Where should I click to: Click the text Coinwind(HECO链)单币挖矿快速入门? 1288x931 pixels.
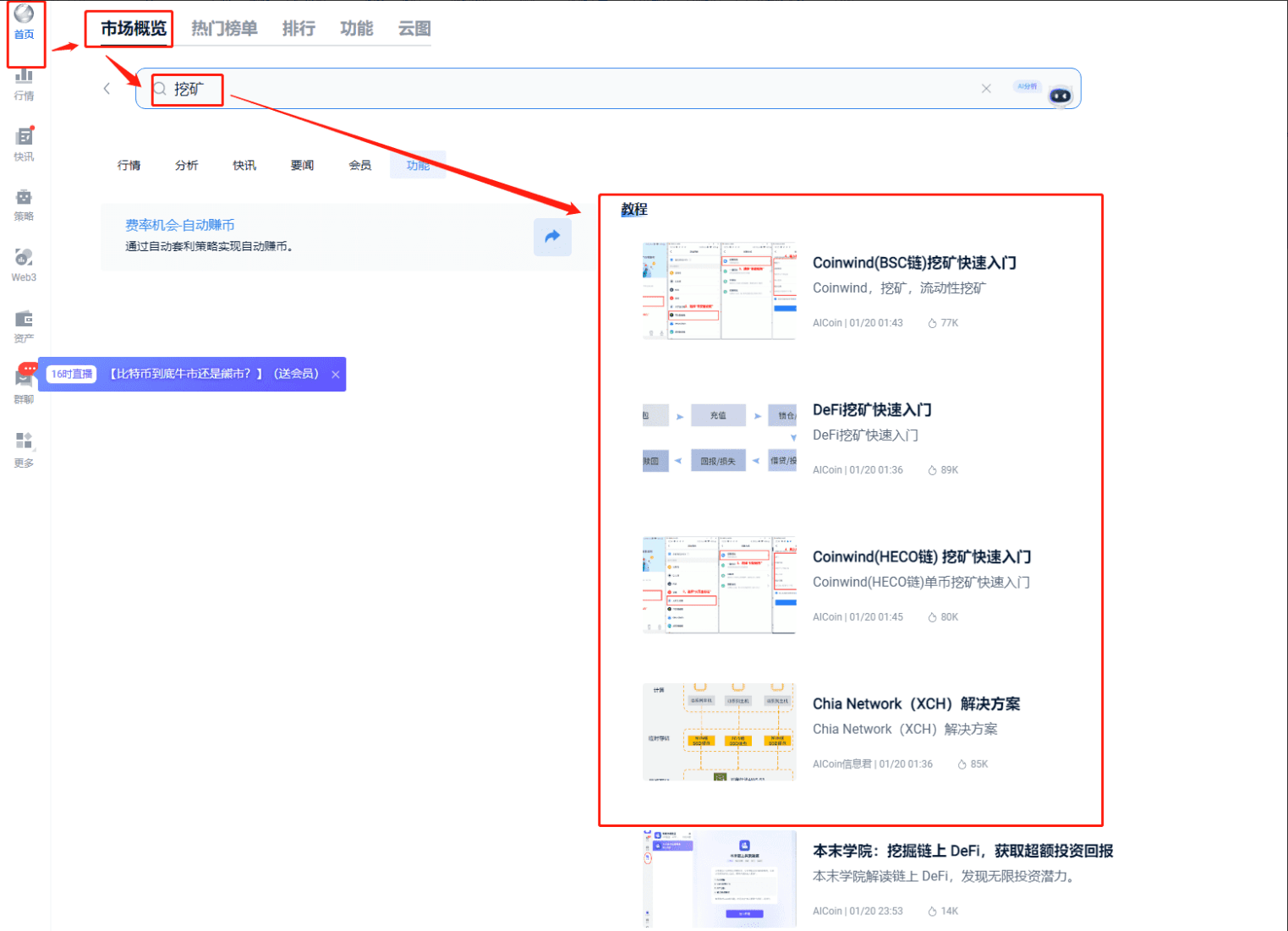tap(921, 583)
